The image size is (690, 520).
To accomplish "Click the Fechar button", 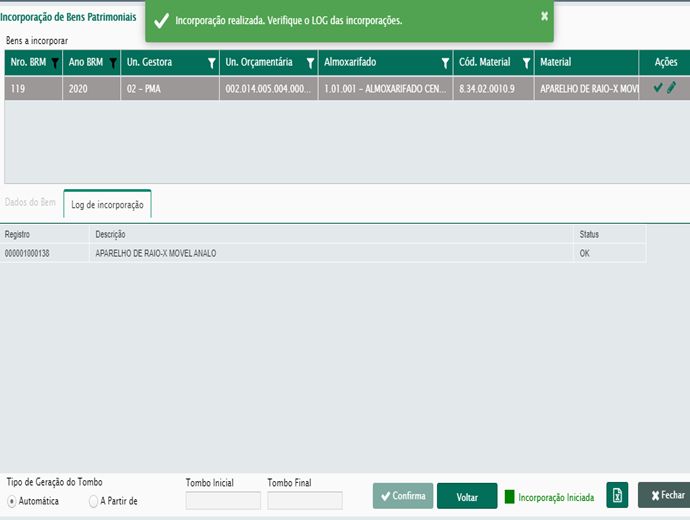I will click(664, 495).
